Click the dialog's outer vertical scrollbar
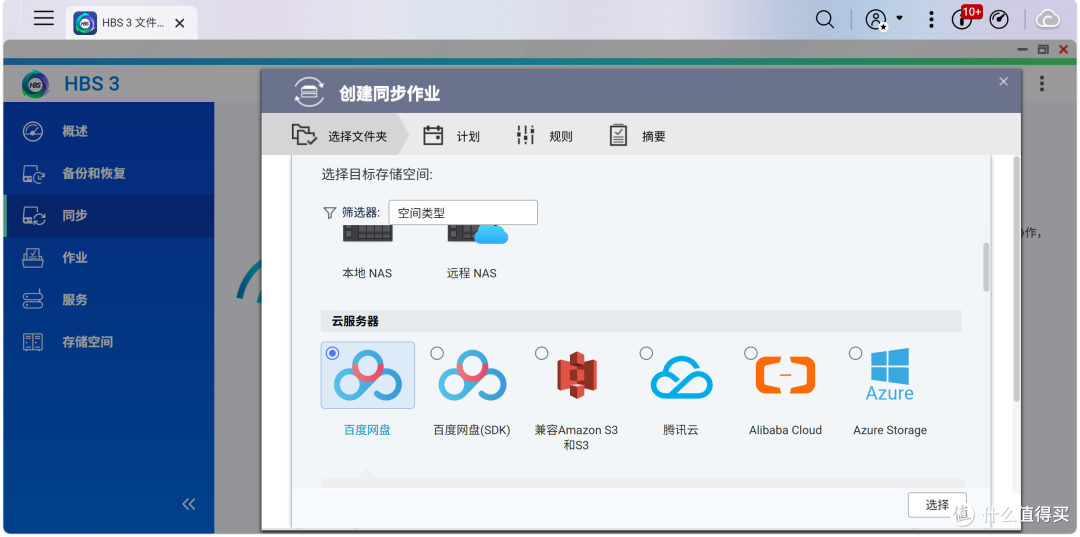The image size is (1080, 537). click(1017, 279)
